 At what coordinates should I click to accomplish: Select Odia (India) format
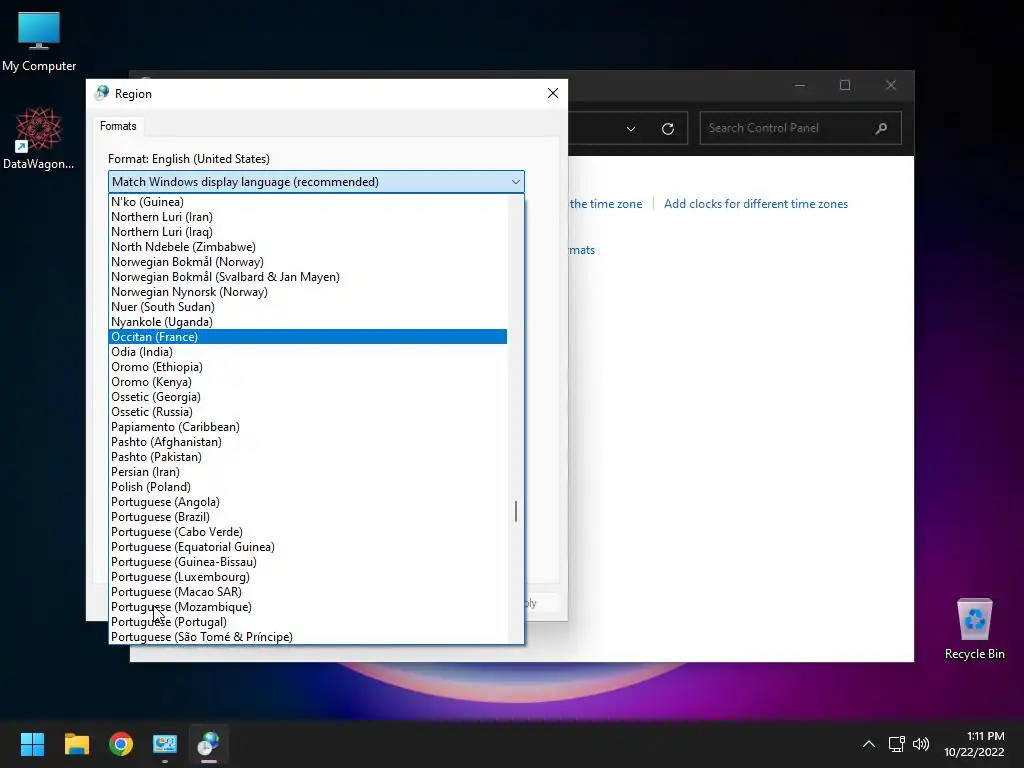(x=308, y=352)
